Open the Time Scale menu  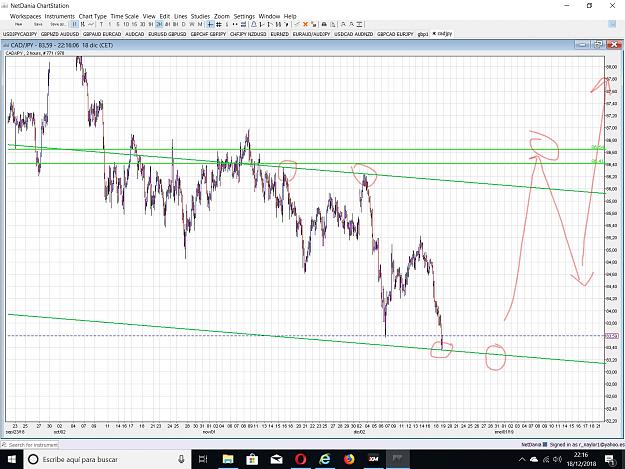125,16
